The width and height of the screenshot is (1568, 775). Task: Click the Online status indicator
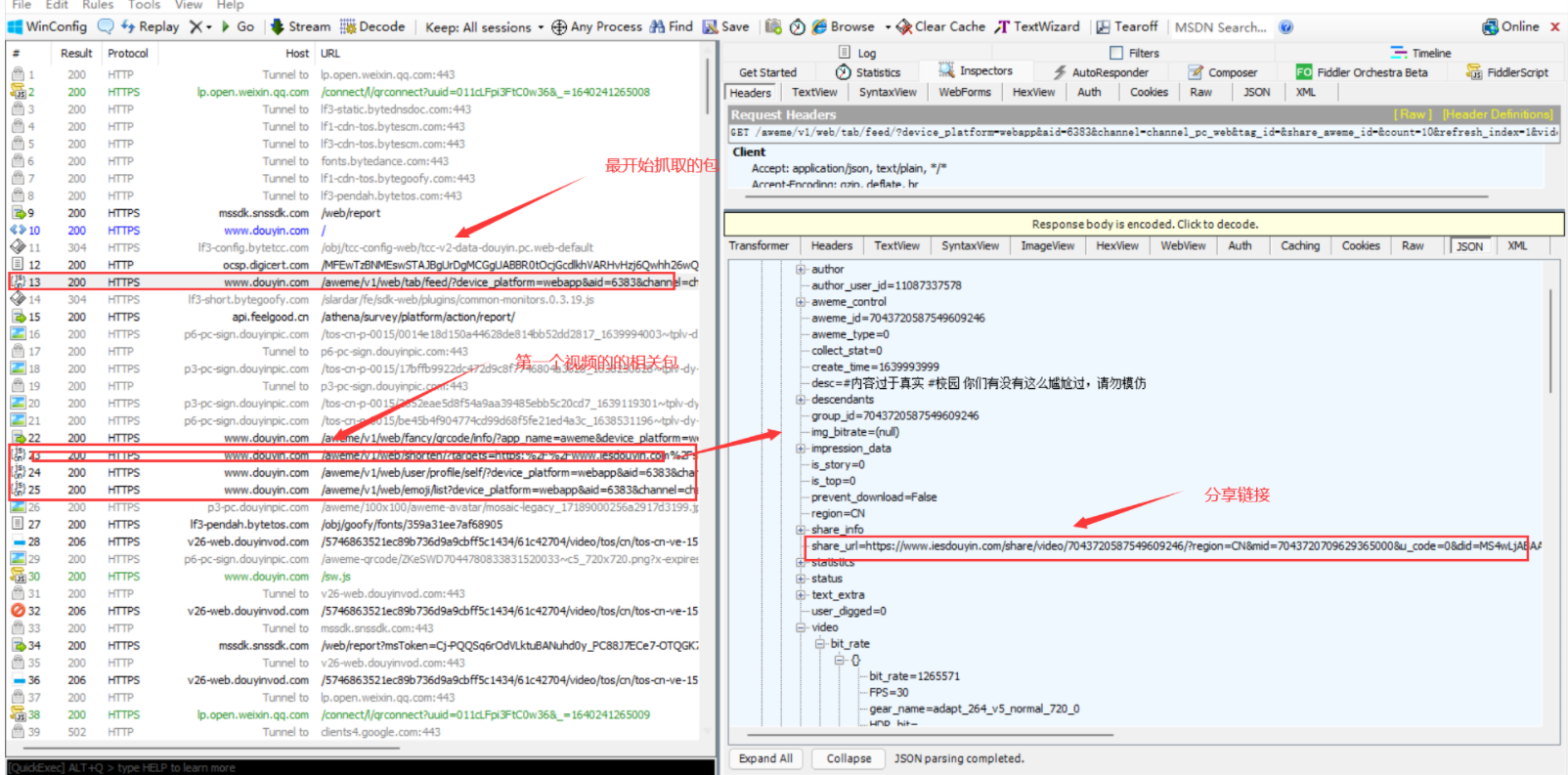click(1510, 26)
